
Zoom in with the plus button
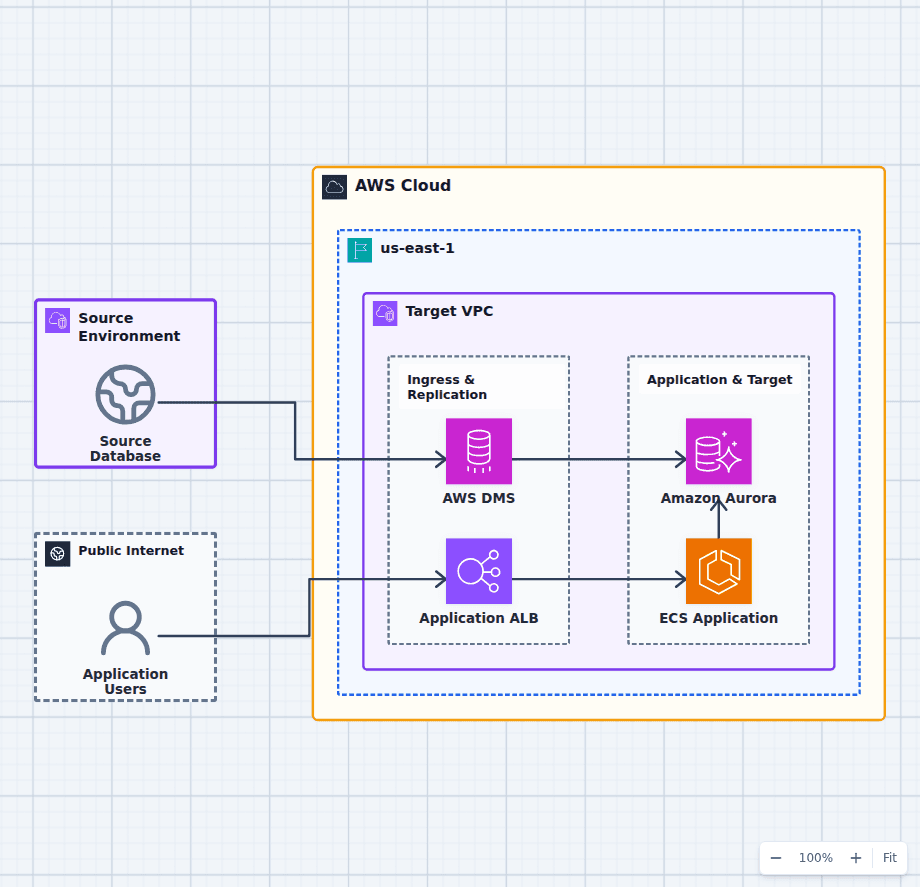pyautogui.click(x=856, y=858)
